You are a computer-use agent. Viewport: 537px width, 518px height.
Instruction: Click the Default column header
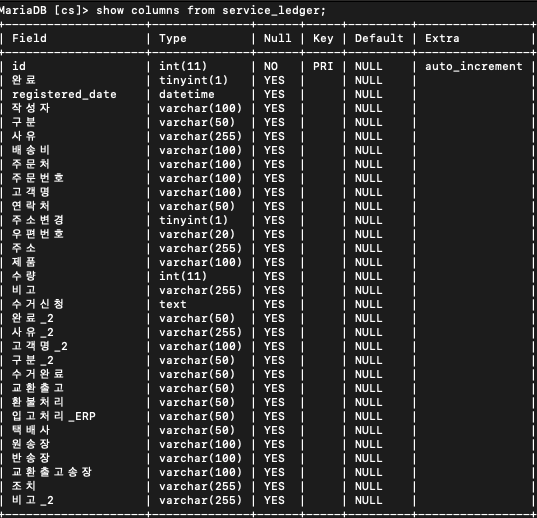click(x=379, y=38)
